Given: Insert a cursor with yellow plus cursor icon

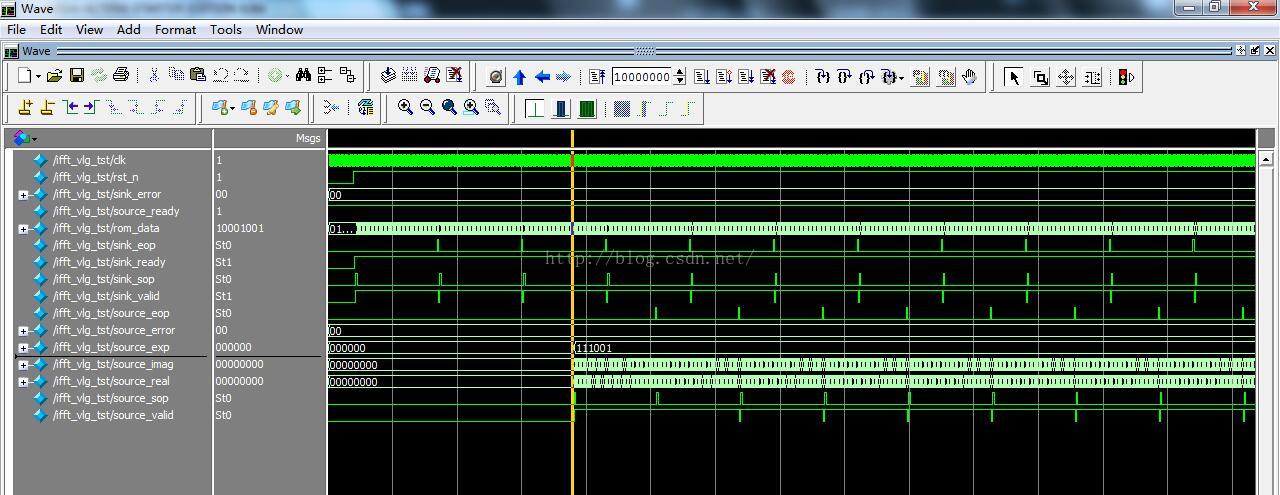Looking at the screenshot, I should (x=25, y=107).
